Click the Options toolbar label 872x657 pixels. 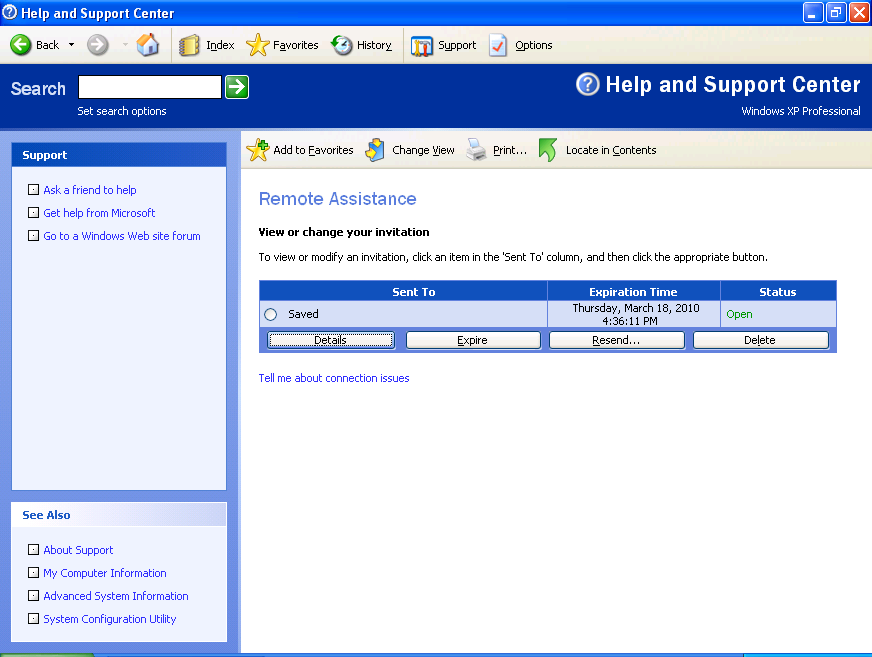(x=534, y=45)
